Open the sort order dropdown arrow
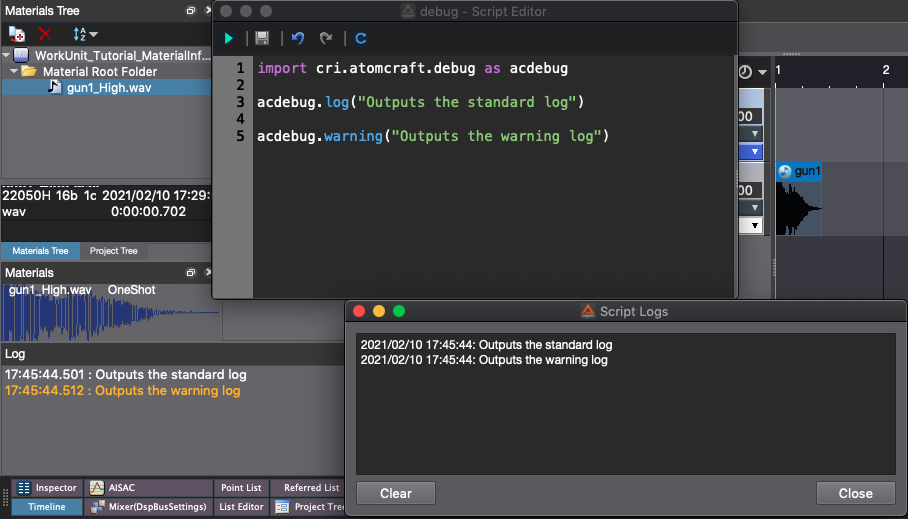The height and width of the screenshot is (519, 908). (x=94, y=35)
